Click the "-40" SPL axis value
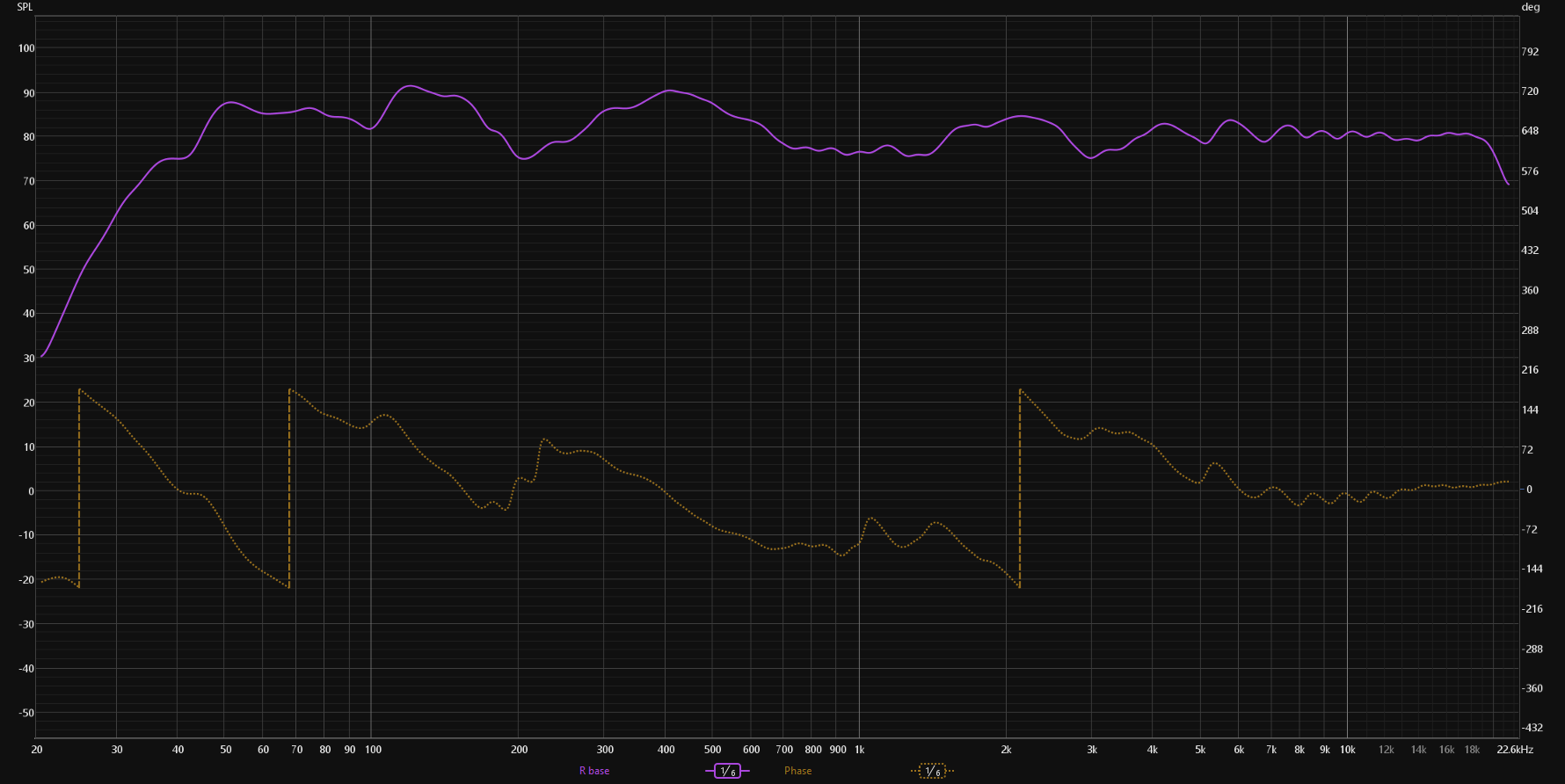 coord(26,668)
